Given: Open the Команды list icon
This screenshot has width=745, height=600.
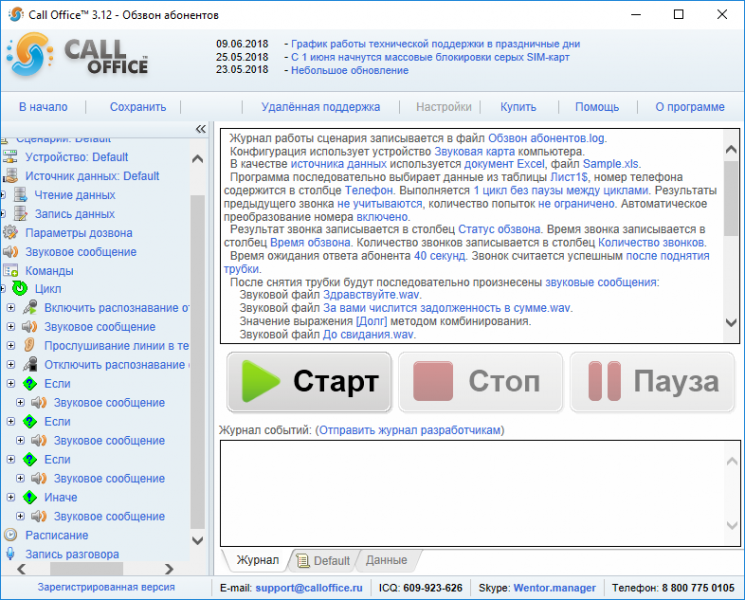Looking at the screenshot, I should coord(10,271).
